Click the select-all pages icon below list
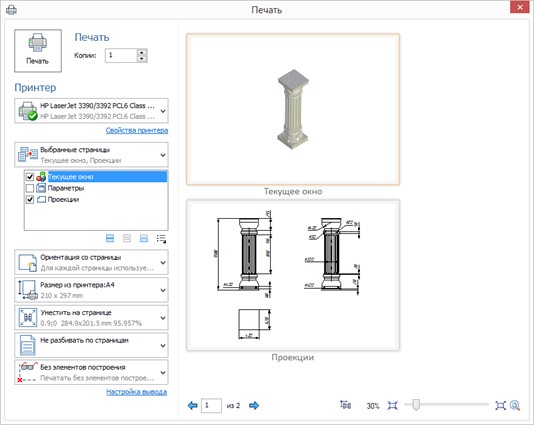This screenshot has width=534, height=425. 110,238
